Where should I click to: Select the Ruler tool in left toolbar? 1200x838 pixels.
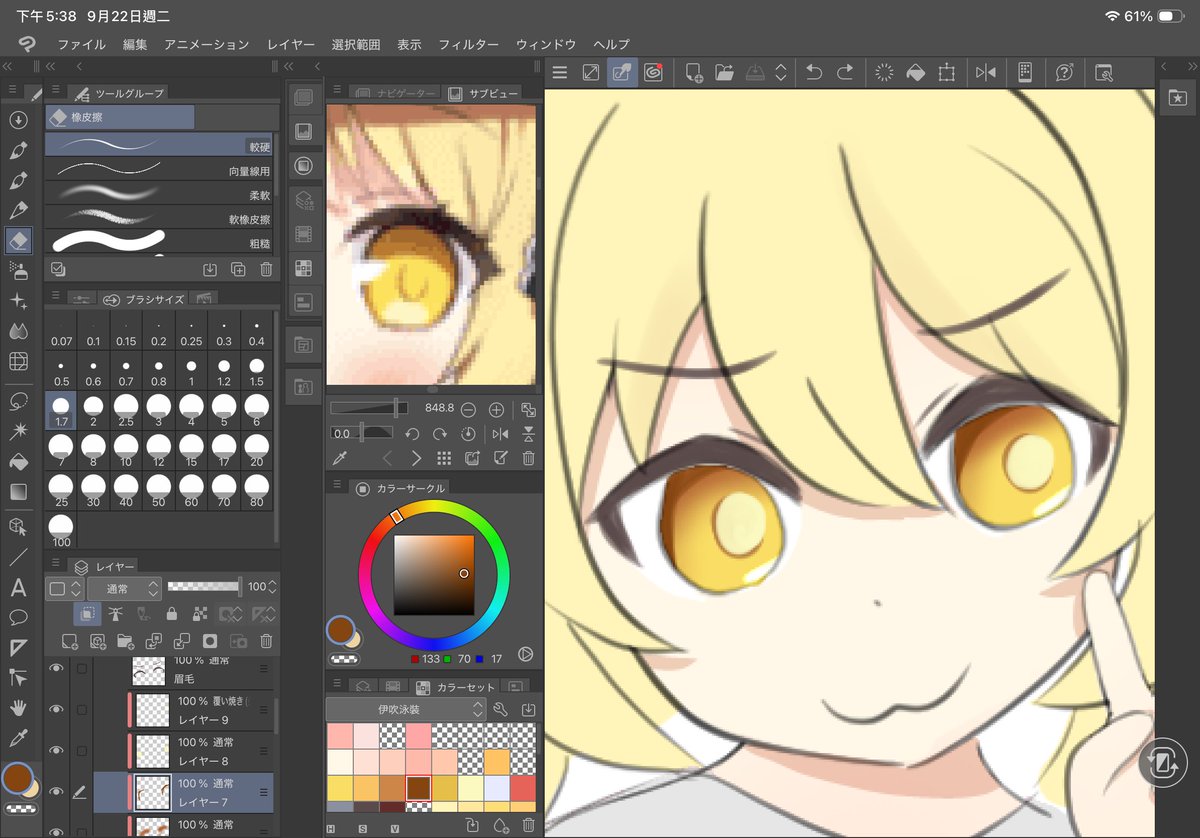point(18,647)
